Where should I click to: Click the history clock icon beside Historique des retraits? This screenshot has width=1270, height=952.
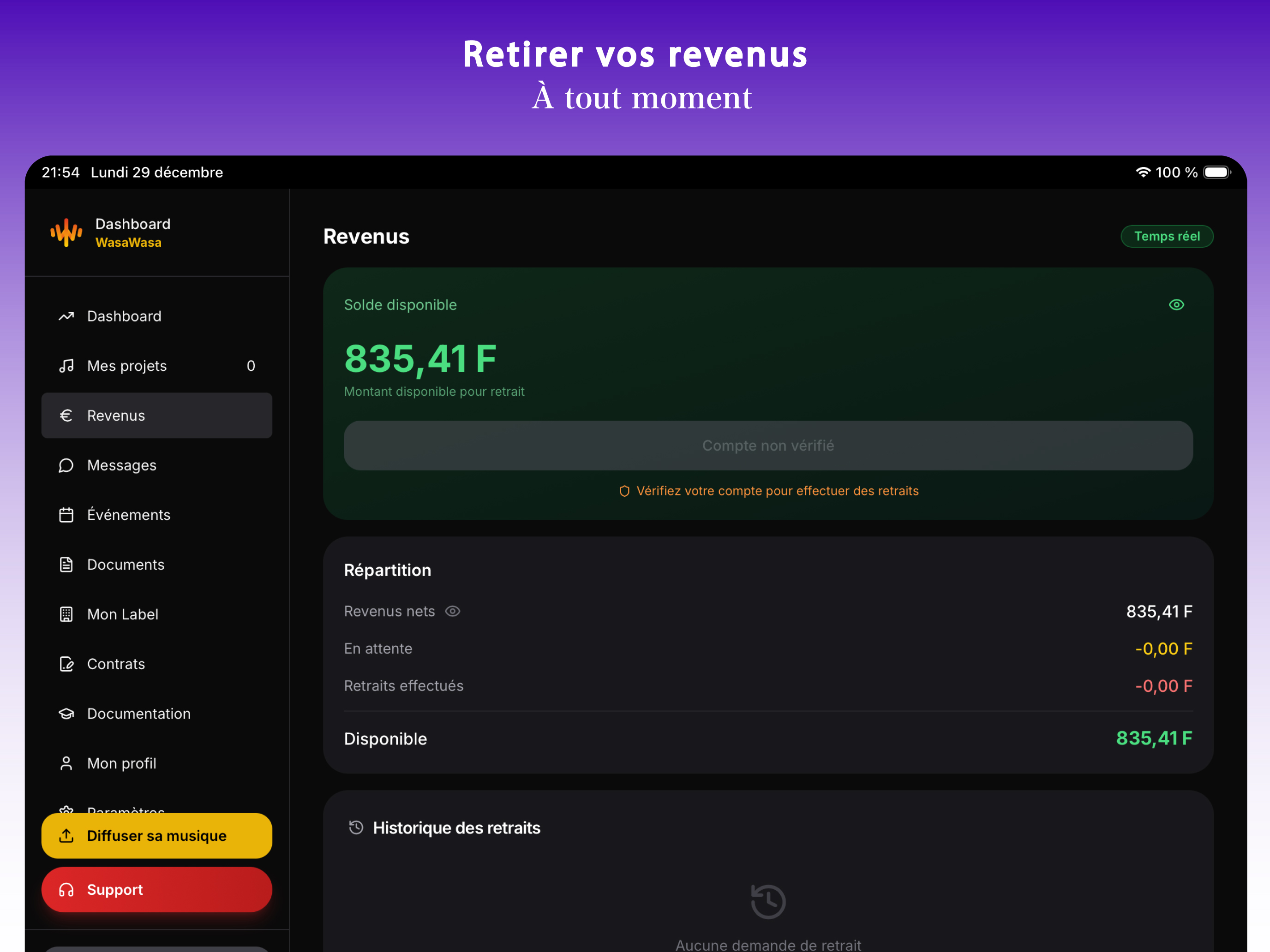tap(357, 828)
